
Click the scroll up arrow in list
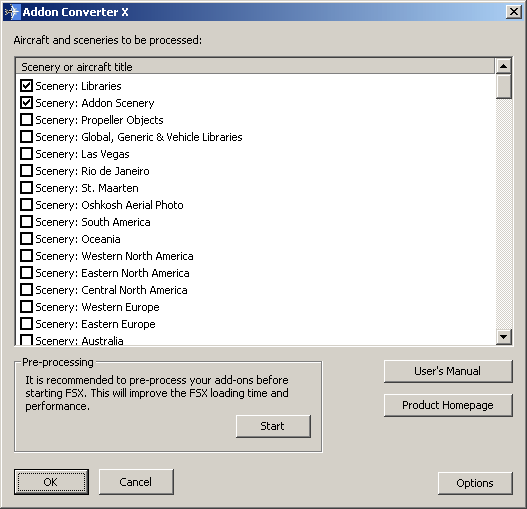click(503, 66)
